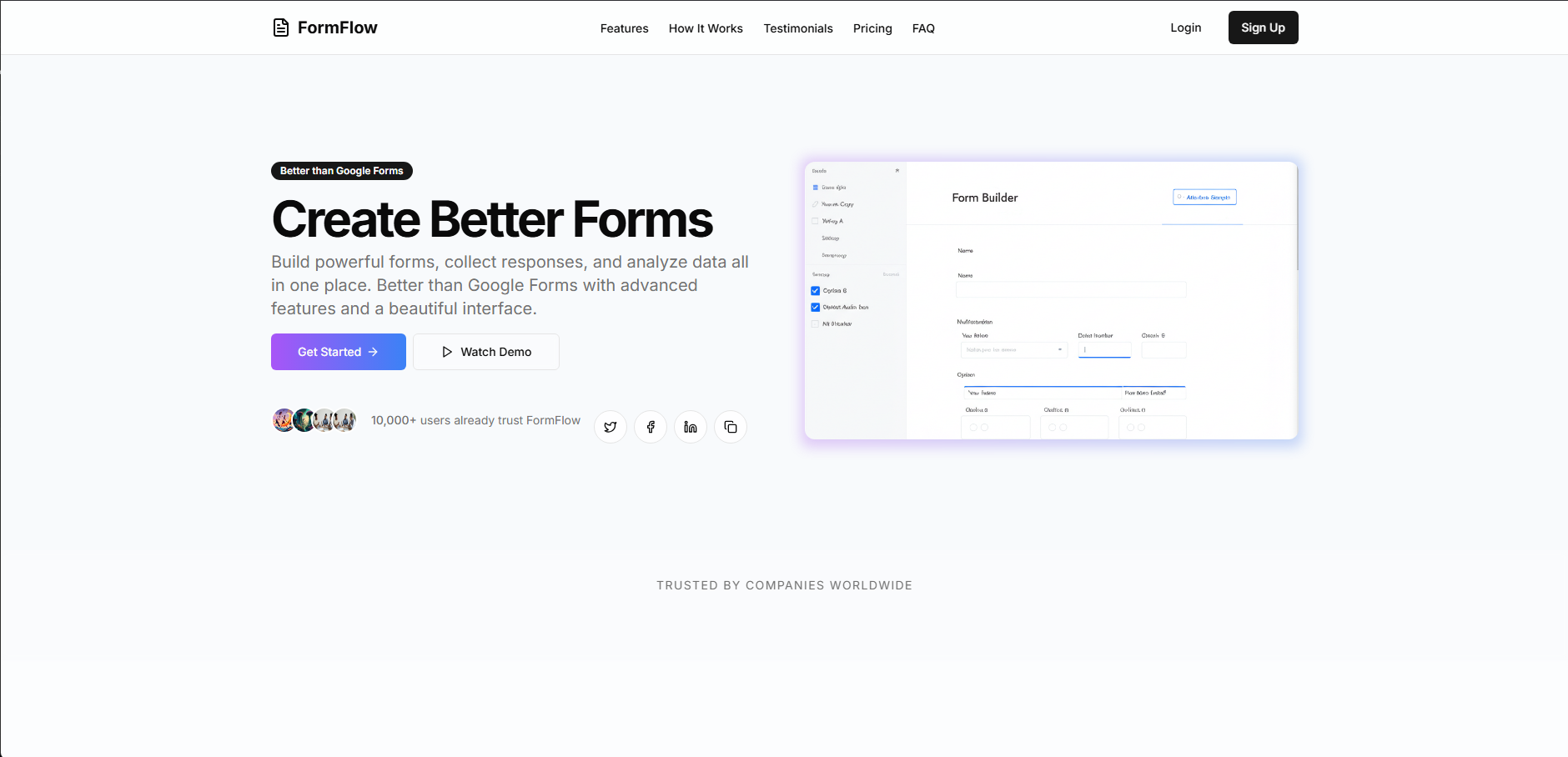Viewport: 1568px width, 757px height.
Task: Click the Better than Google Forms badge
Action: point(342,171)
